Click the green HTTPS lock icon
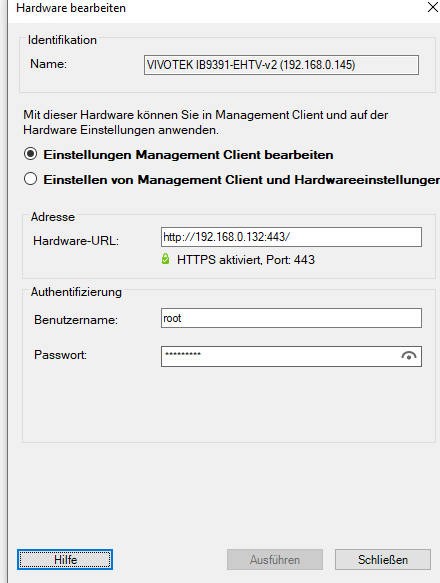This screenshot has height=583, width=440. pyautogui.click(x=166, y=259)
